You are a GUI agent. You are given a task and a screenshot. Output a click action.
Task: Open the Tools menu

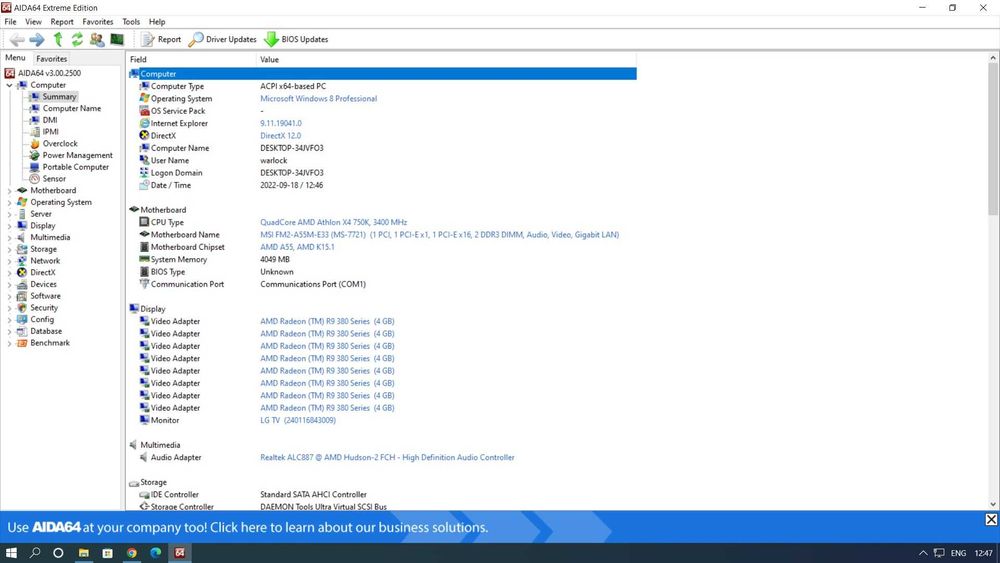click(131, 22)
